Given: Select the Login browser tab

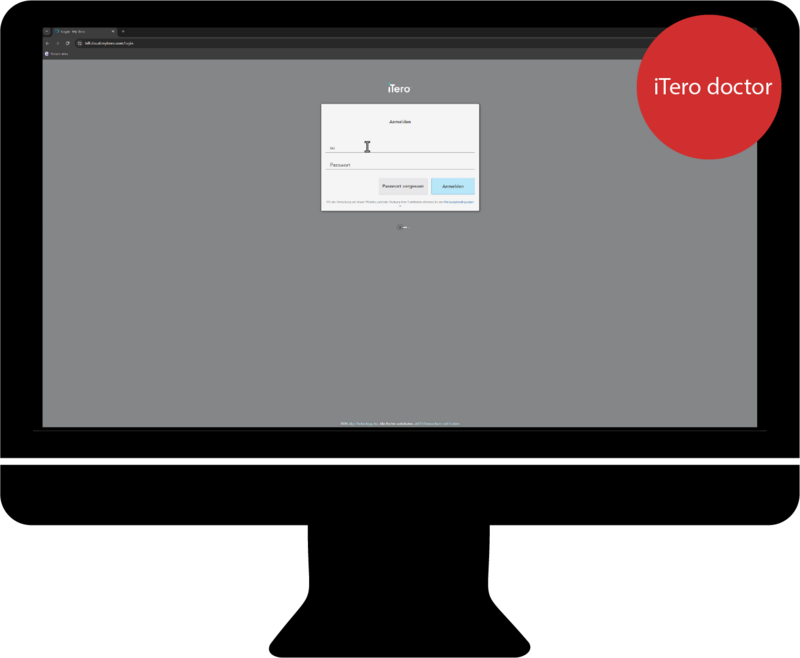Looking at the screenshot, I should pos(85,32).
